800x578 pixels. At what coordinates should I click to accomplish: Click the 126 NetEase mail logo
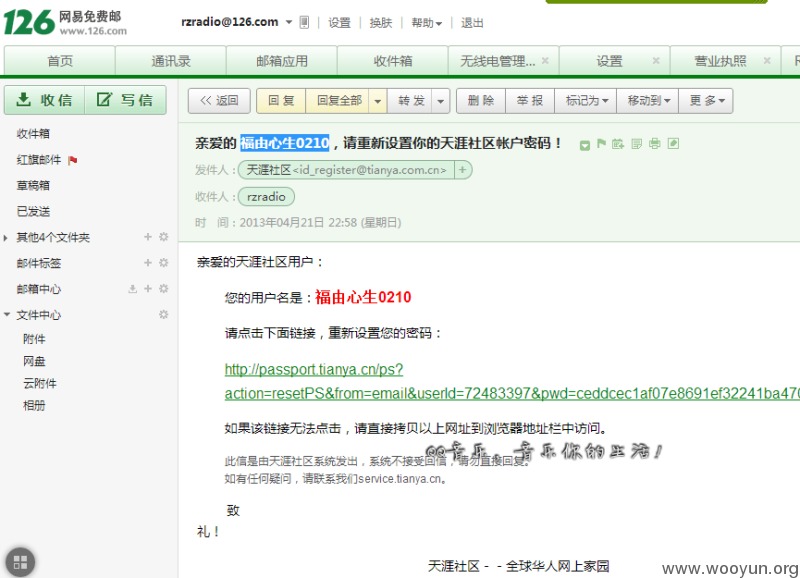pos(65,23)
